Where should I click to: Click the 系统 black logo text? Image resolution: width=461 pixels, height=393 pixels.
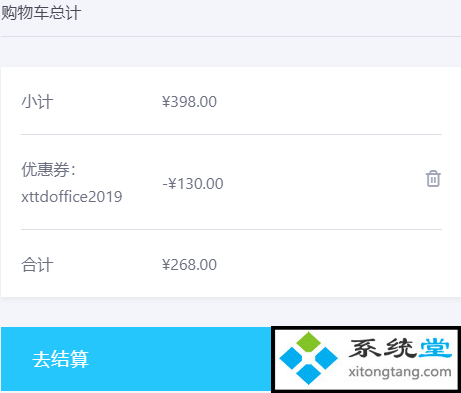click(x=381, y=348)
